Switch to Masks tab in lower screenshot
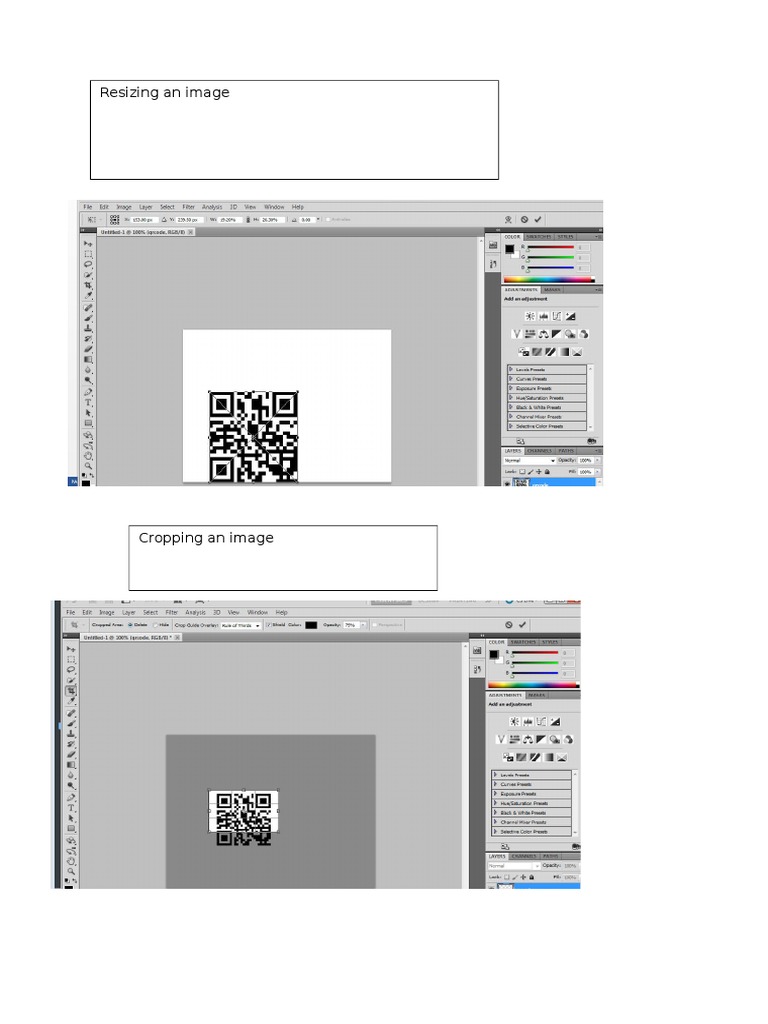Screen dimensions: 768x1024 point(537,695)
